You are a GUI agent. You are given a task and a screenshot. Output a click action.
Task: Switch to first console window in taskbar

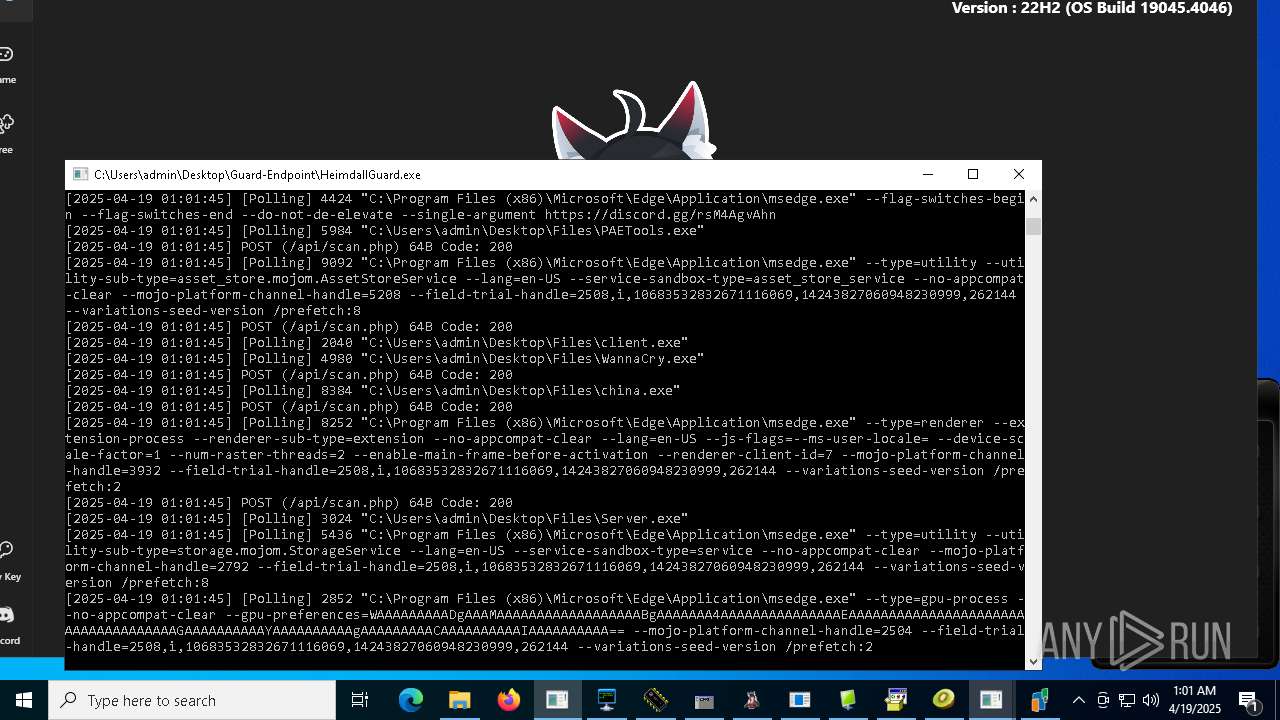click(557, 700)
